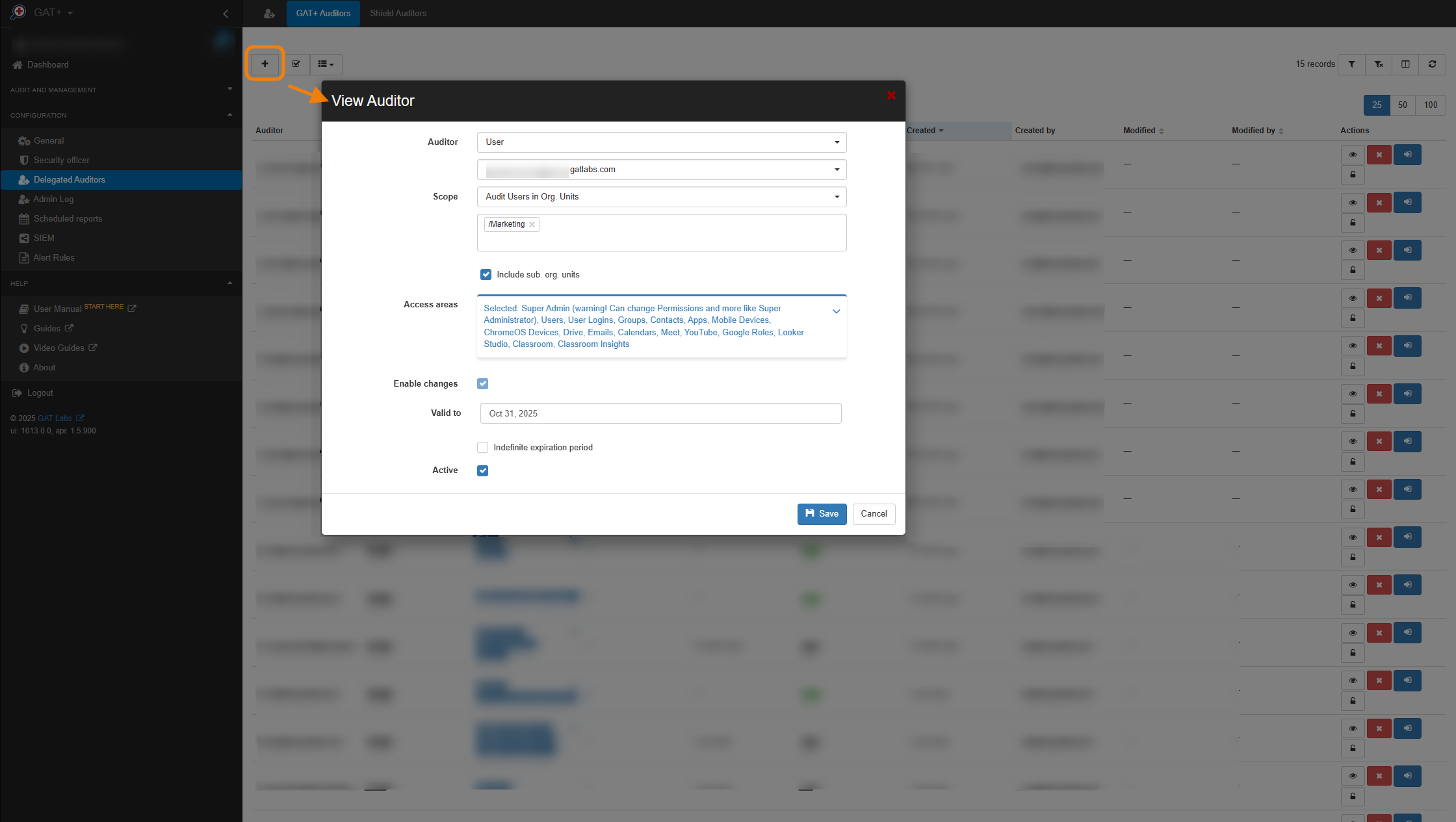
Task: Click the Save button
Action: (822, 513)
